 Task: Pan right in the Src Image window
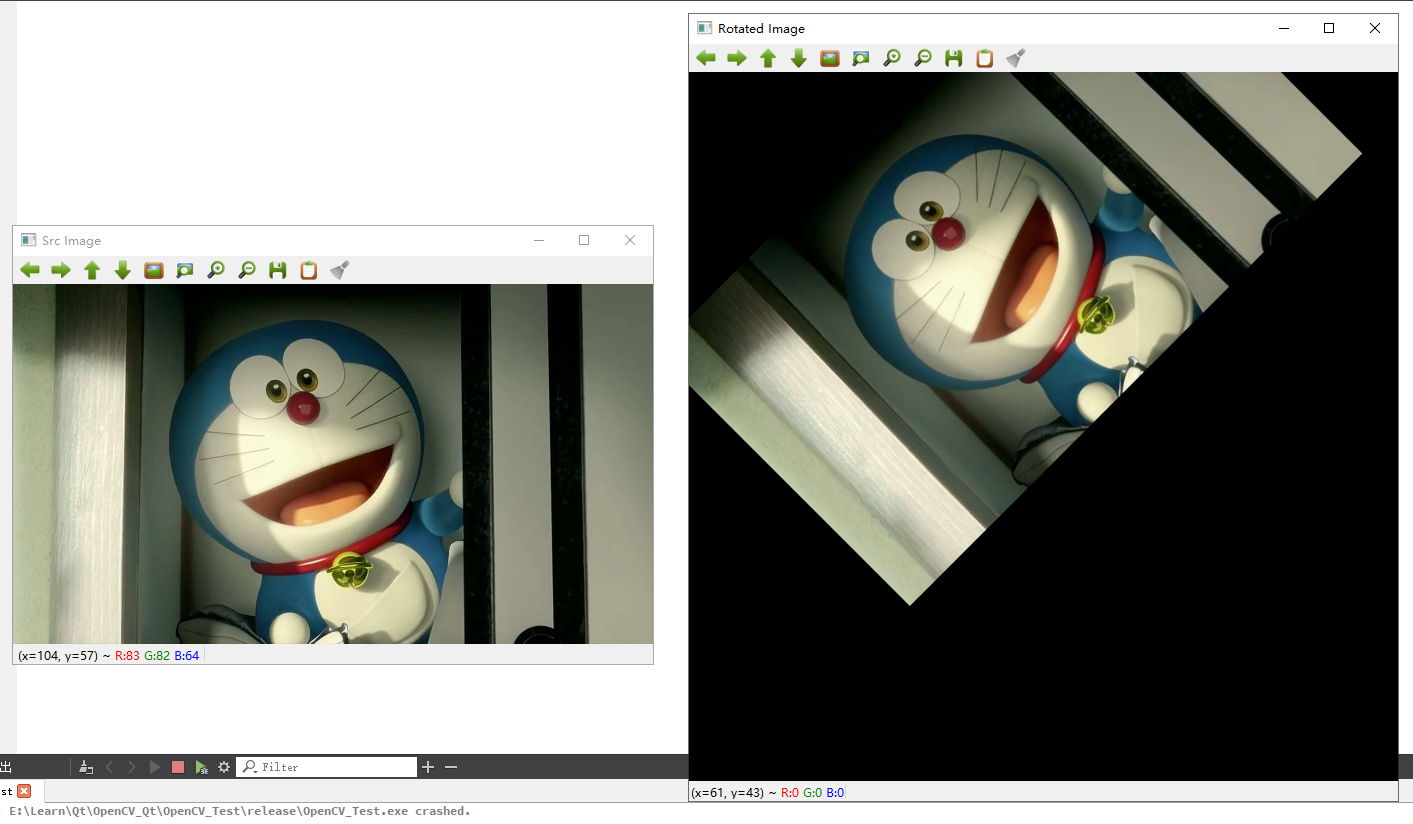61,270
